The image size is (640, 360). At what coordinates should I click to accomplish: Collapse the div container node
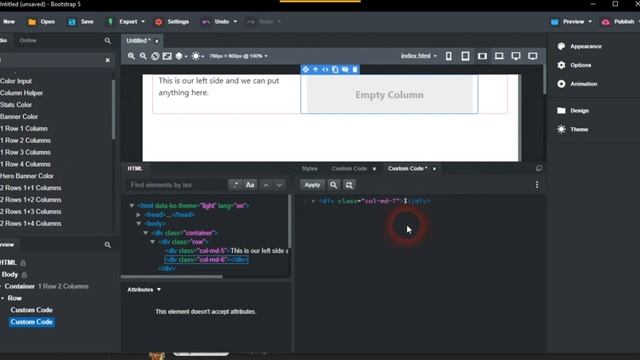tap(146, 233)
